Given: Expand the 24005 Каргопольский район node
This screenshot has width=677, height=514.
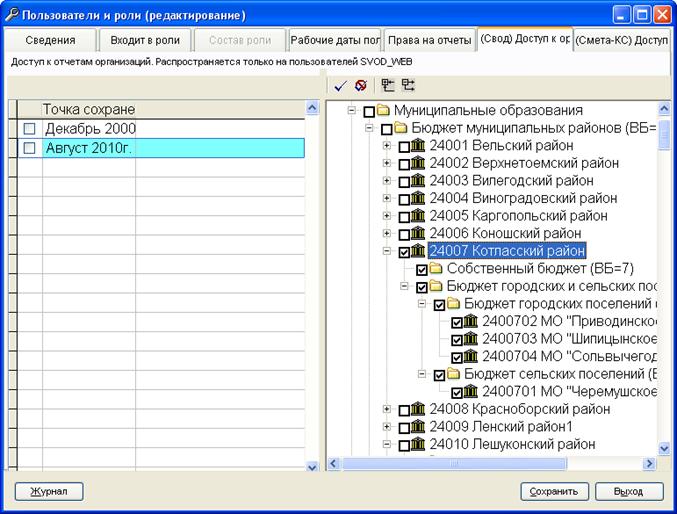Looking at the screenshot, I should click(387, 216).
